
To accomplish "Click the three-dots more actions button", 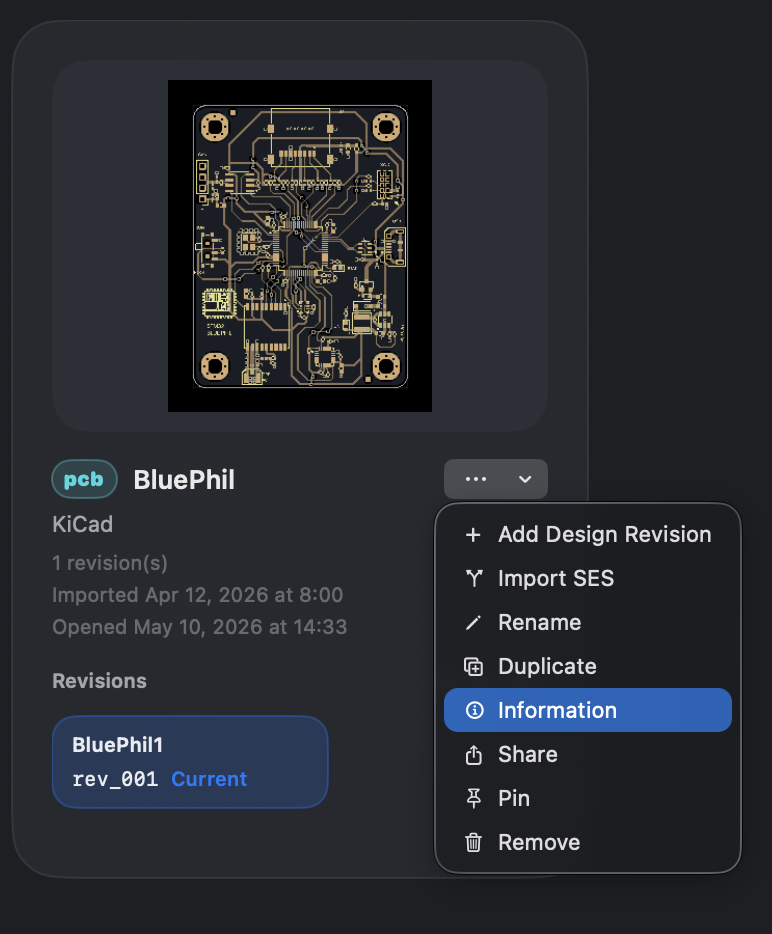I will (476, 479).
